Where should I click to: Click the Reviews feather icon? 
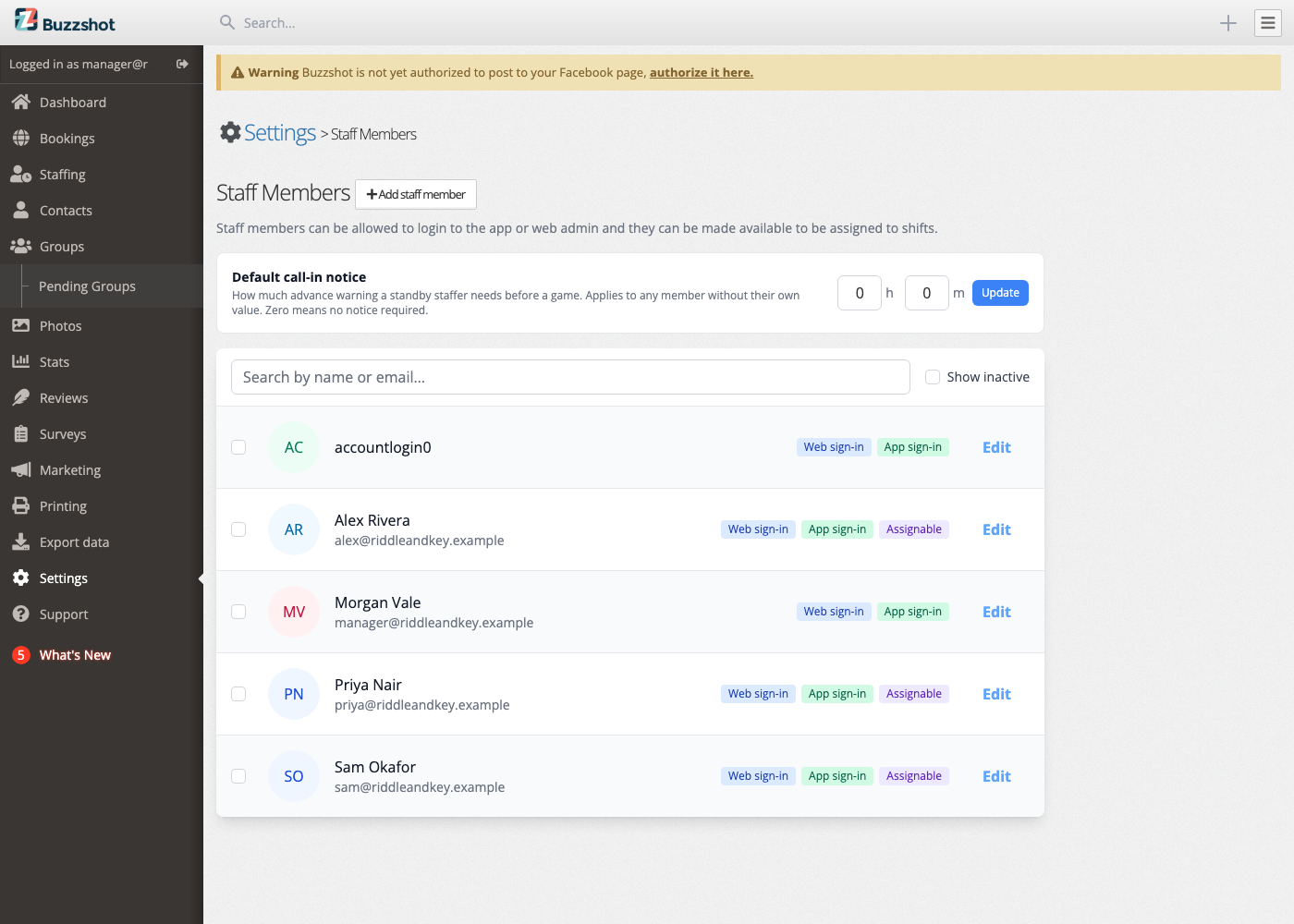21,397
